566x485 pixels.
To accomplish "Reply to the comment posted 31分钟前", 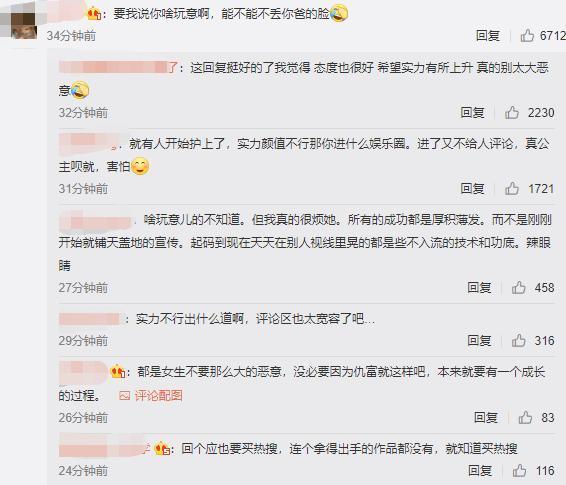I will tap(472, 188).
